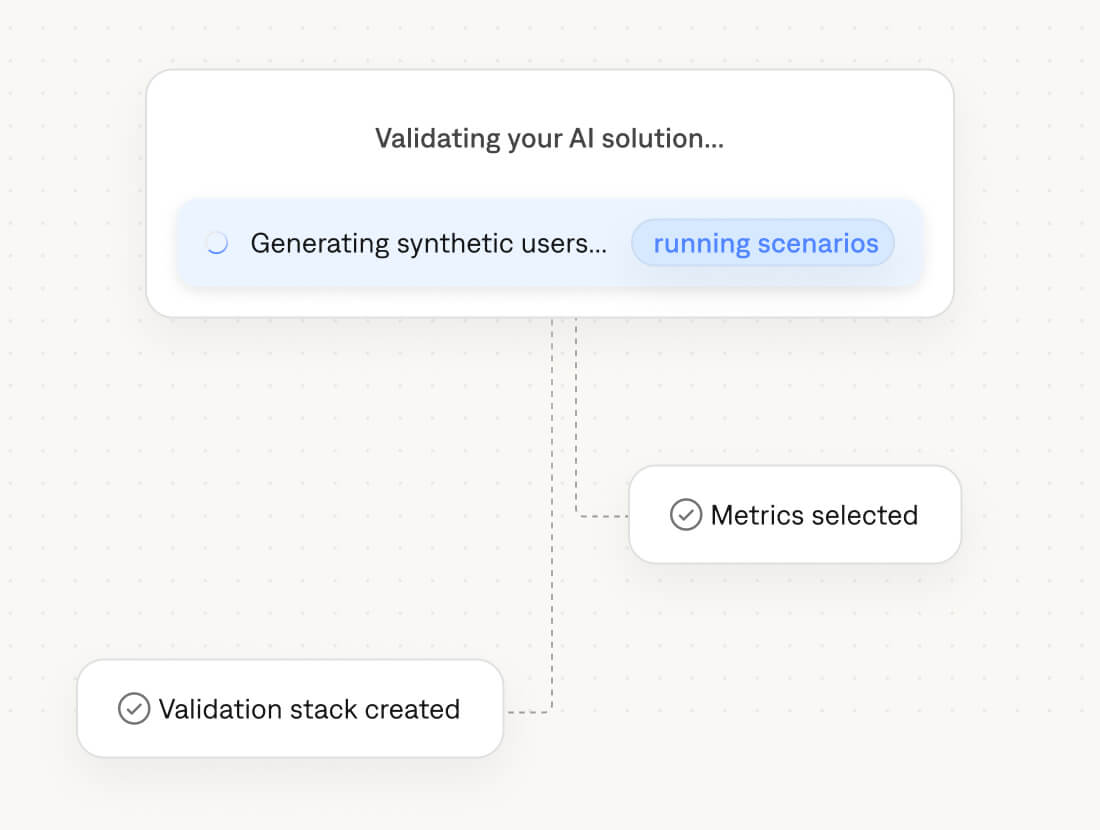Click the word "created" in the bottom card
This screenshot has width=1100, height=830.
pos(412,709)
